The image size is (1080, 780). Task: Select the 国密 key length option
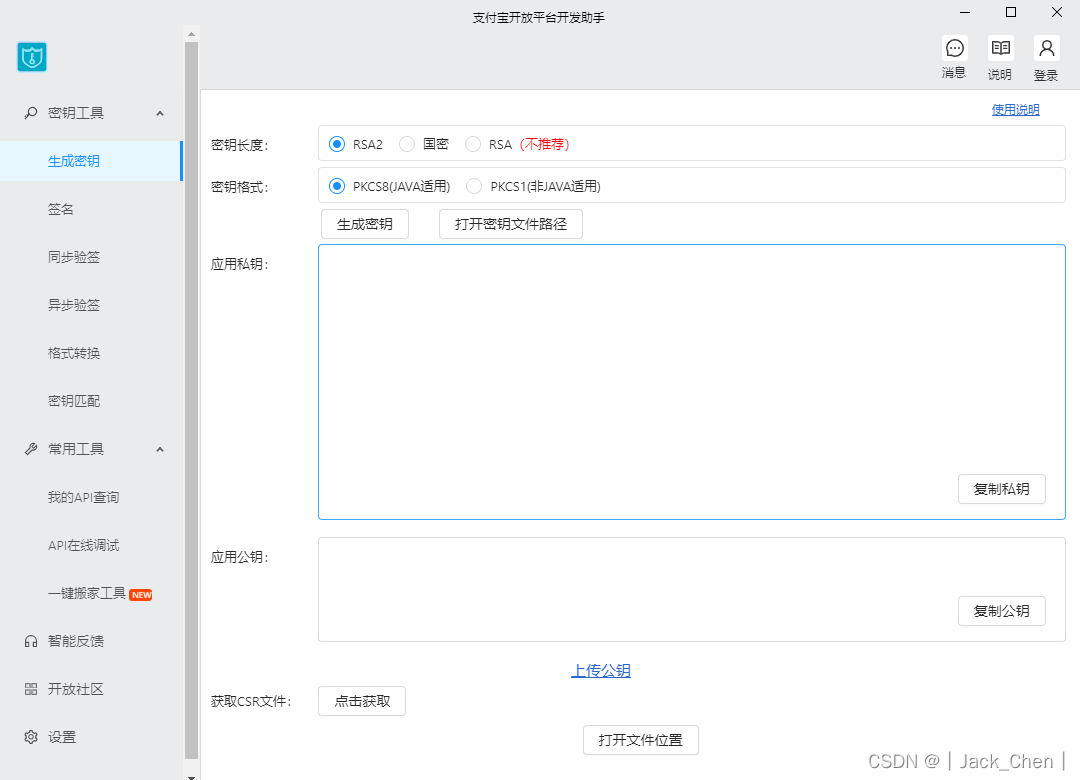point(407,144)
